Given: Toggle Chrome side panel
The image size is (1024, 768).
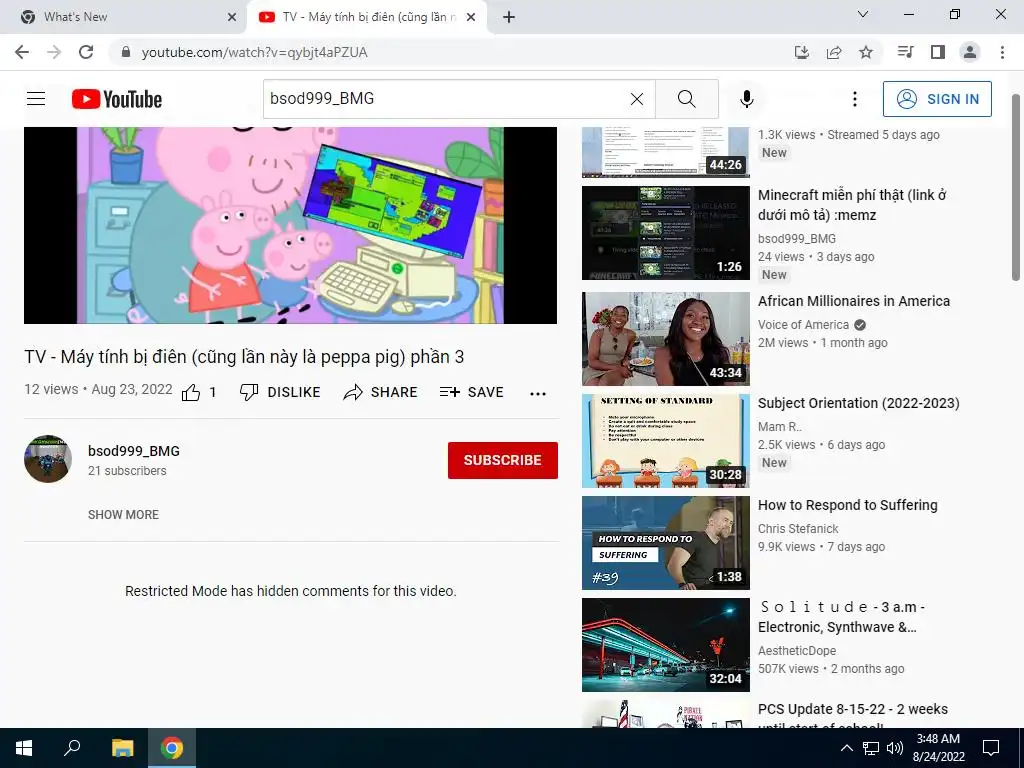Looking at the screenshot, I should pyautogui.click(x=938, y=52).
